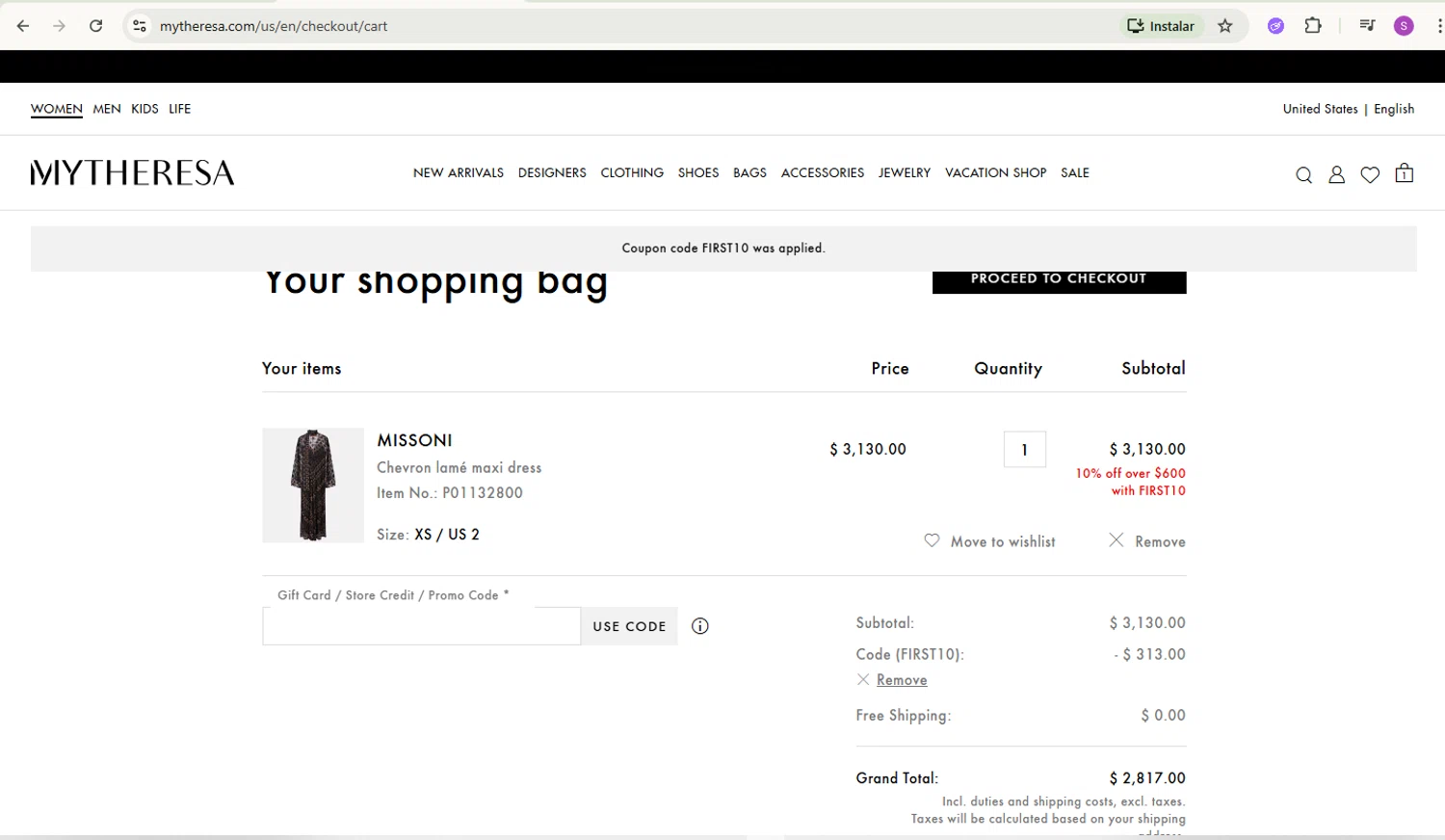Open SHOES menu
Viewport: 1445px width, 840px height.
pos(698,172)
